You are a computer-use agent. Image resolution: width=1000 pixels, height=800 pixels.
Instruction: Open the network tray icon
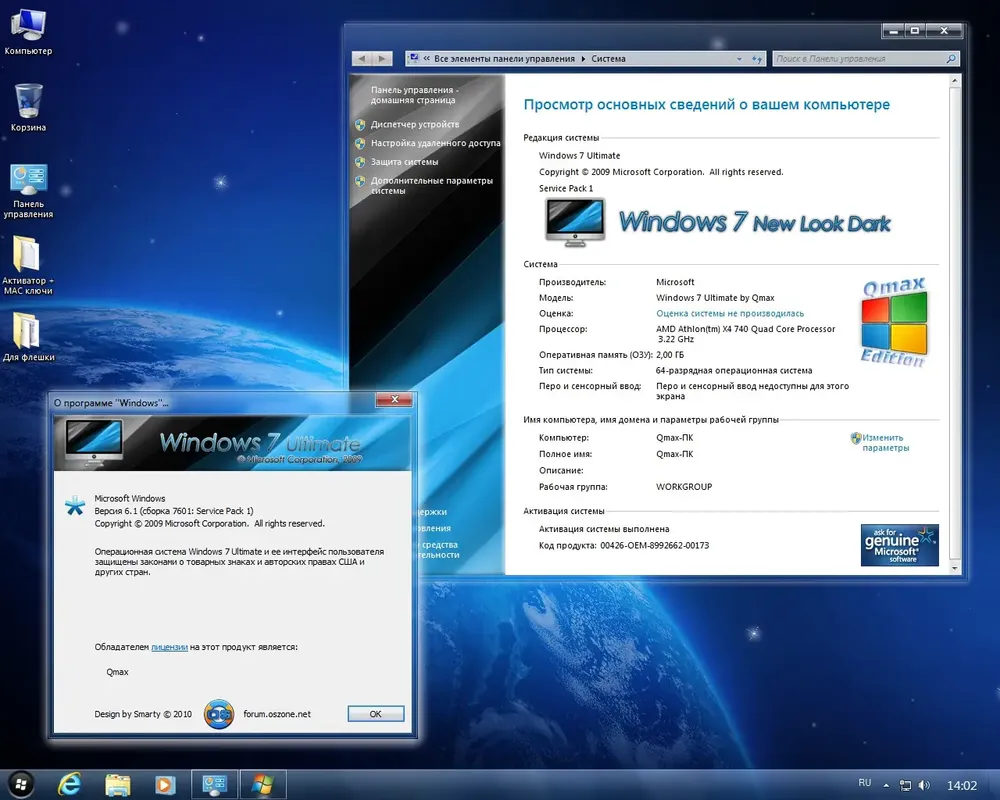pyautogui.click(x=905, y=785)
